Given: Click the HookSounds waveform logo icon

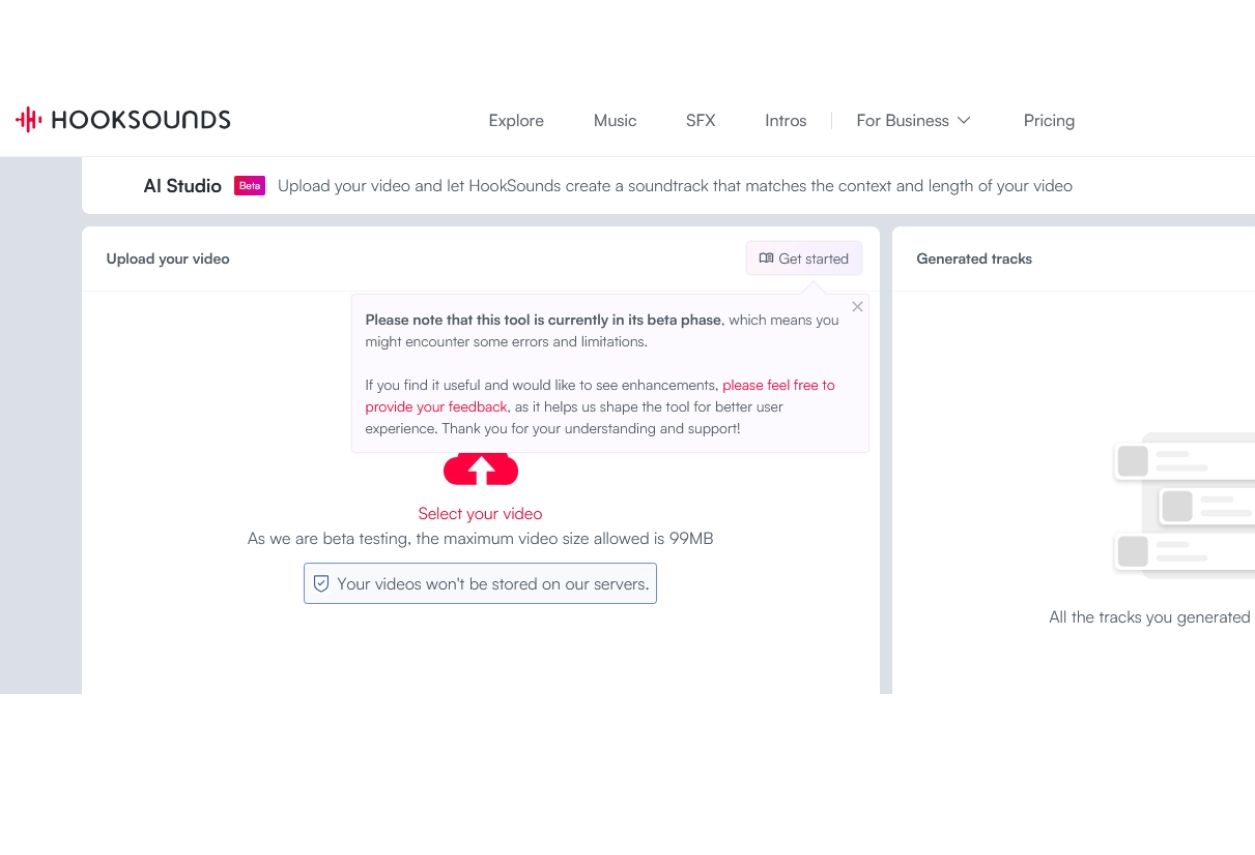Looking at the screenshot, I should click(x=27, y=120).
